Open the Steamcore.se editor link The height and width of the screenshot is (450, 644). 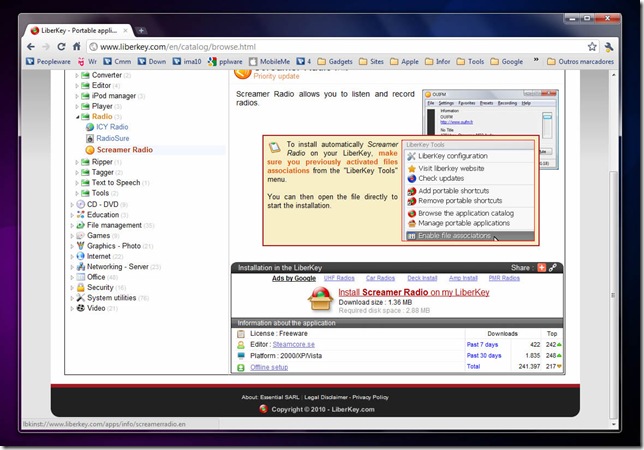[x=294, y=344]
